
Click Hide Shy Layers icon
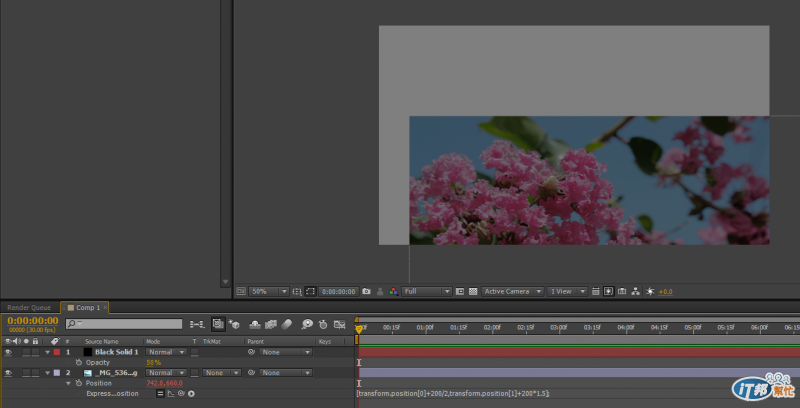[x=255, y=324]
